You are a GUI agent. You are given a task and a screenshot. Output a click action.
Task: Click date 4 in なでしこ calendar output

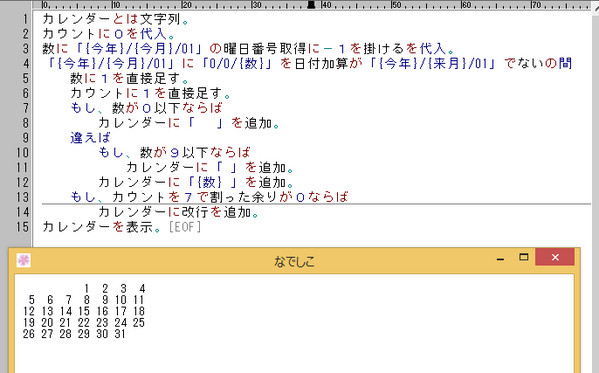tap(142, 288)
